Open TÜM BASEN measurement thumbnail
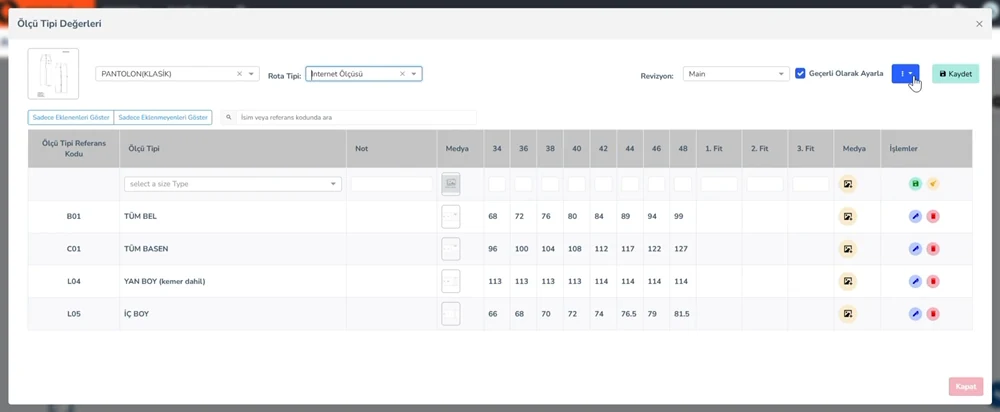 point(451,249)
